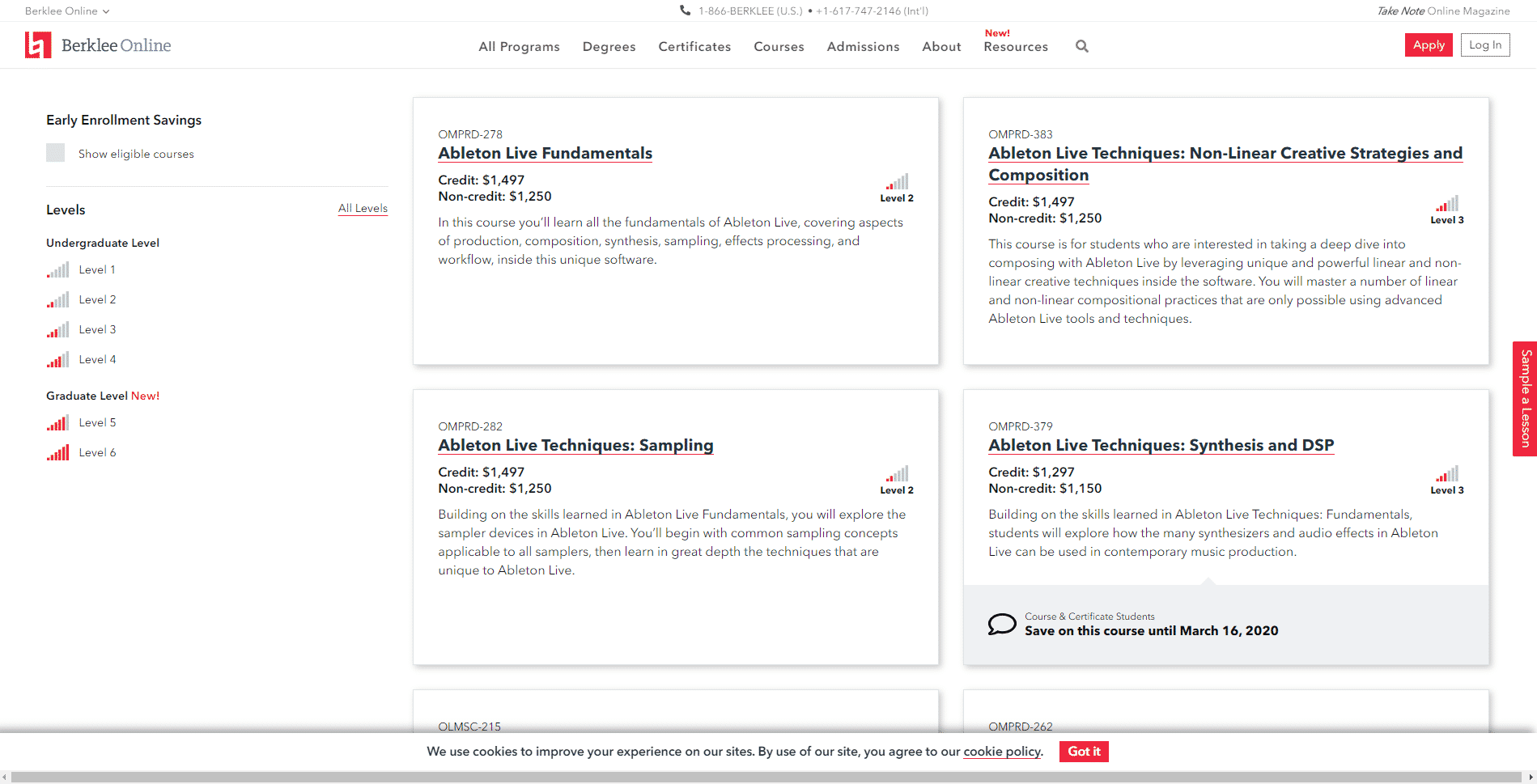
Task: Click the scrollbar left arrow
Action: tap(5, 778)
